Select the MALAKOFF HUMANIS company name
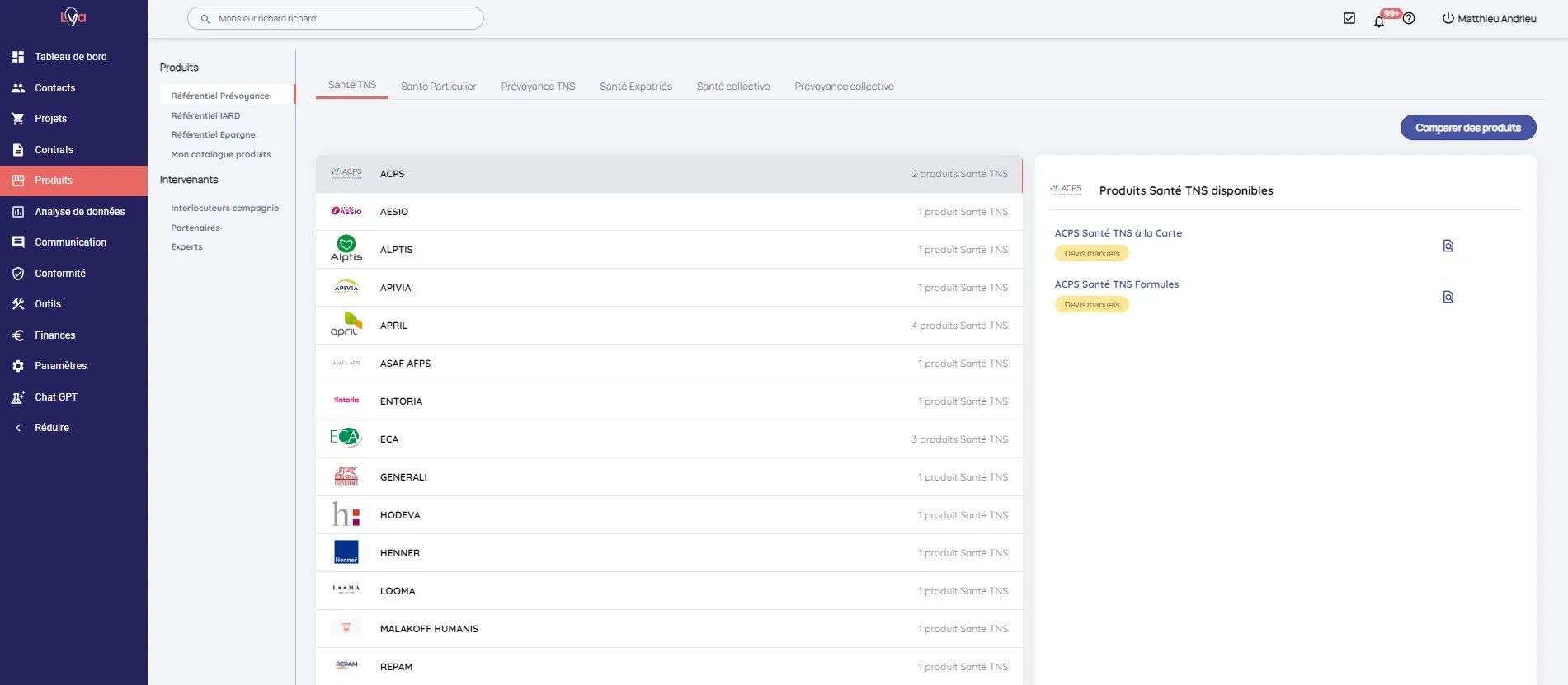 (429, 629)
